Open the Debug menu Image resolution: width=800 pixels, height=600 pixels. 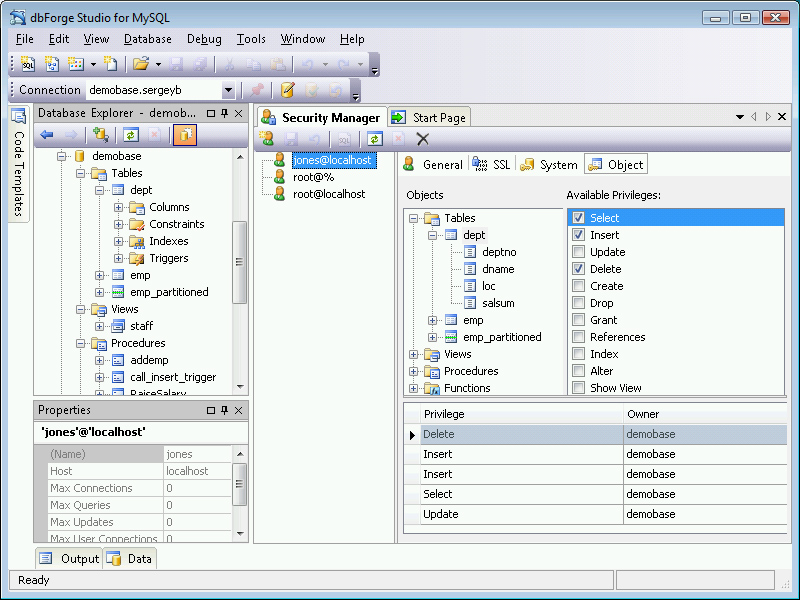pos(204,39)
